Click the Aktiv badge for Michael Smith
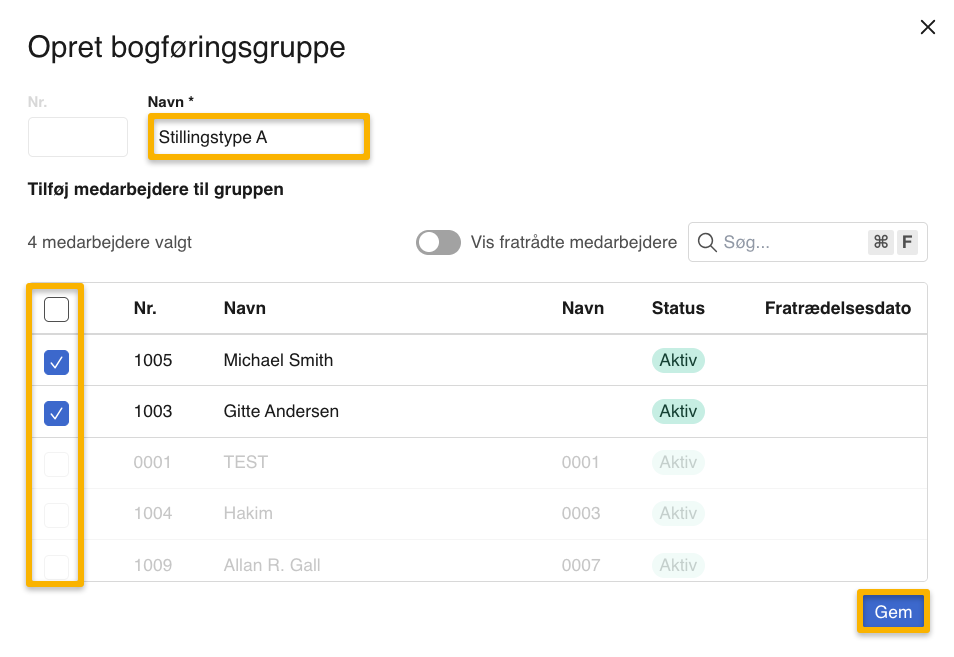The height and width of the screenshot is (657, 954). tap(678, 360)
